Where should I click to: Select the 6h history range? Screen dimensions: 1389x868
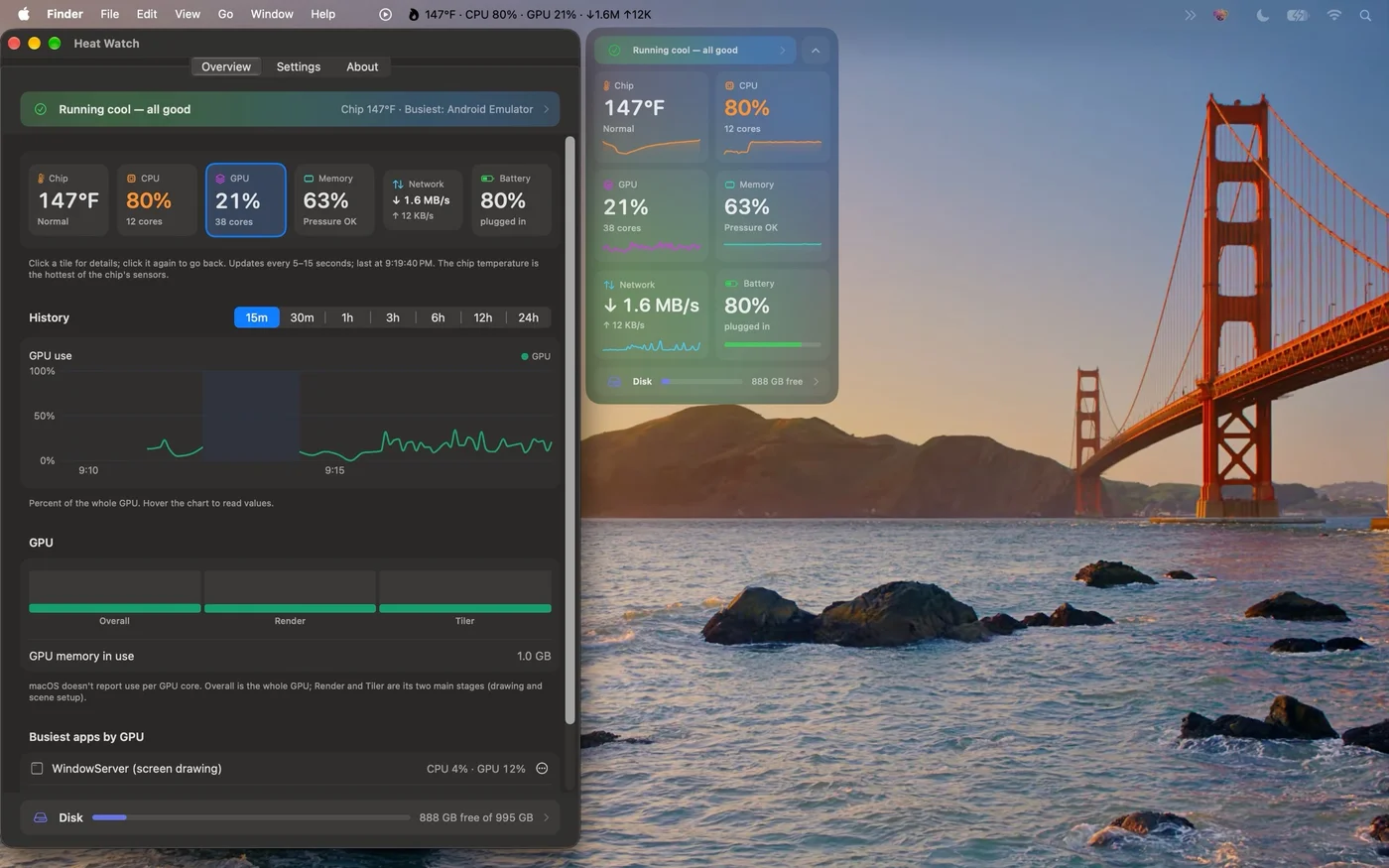tap(438, 317)
